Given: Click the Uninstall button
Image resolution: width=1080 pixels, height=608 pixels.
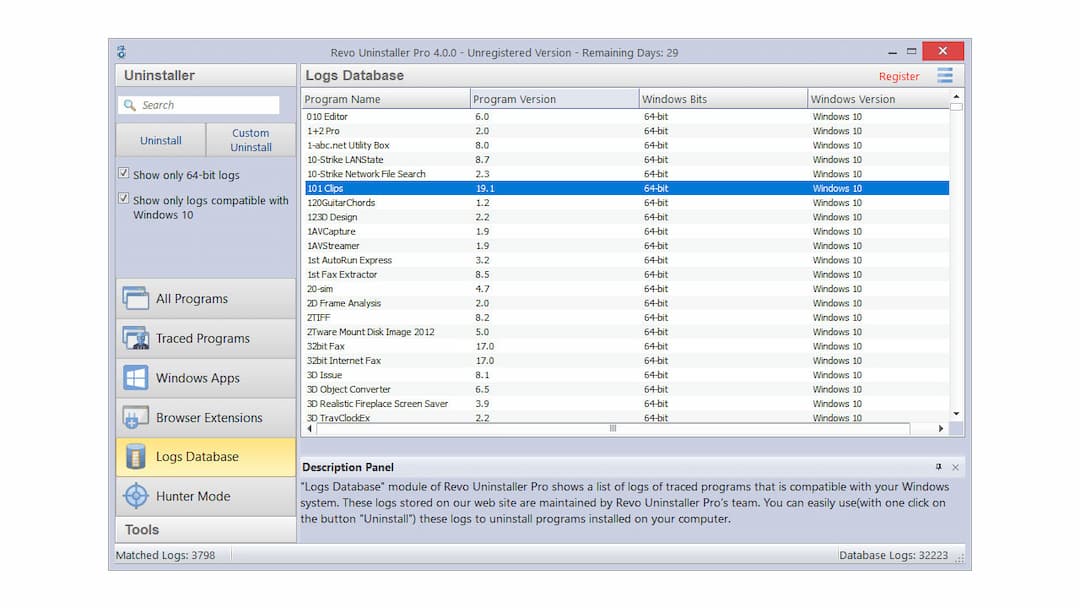Looking at the screenshot, I should 160,141.
